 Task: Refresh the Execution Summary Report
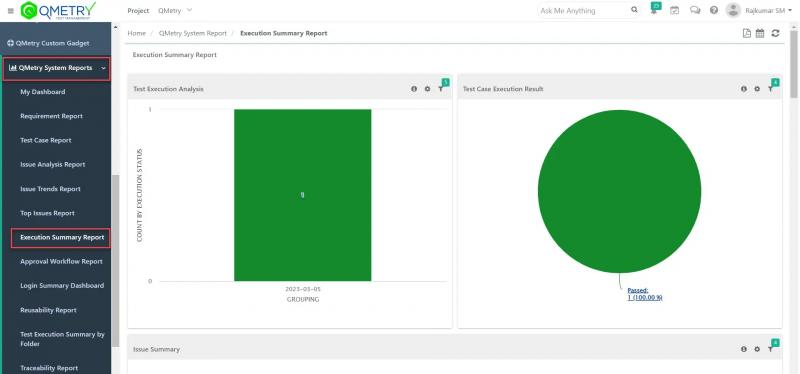click(x=775, y=33)
